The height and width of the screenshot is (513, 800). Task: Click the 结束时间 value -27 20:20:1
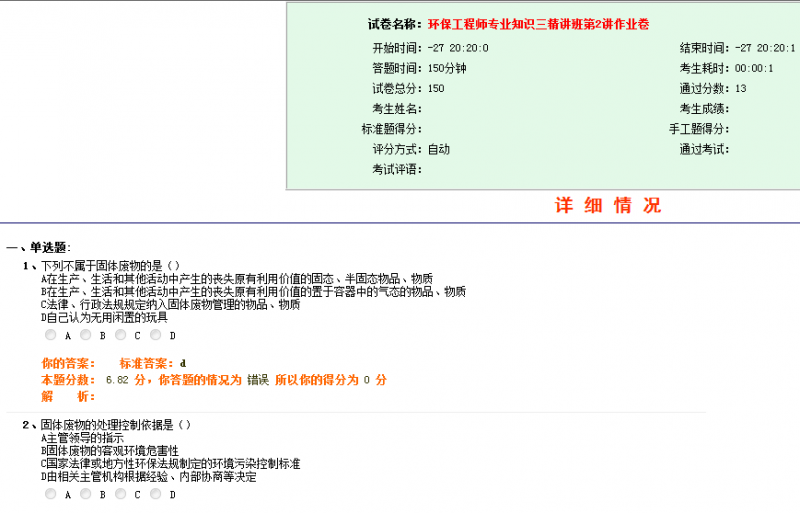(x=765, y=48)
